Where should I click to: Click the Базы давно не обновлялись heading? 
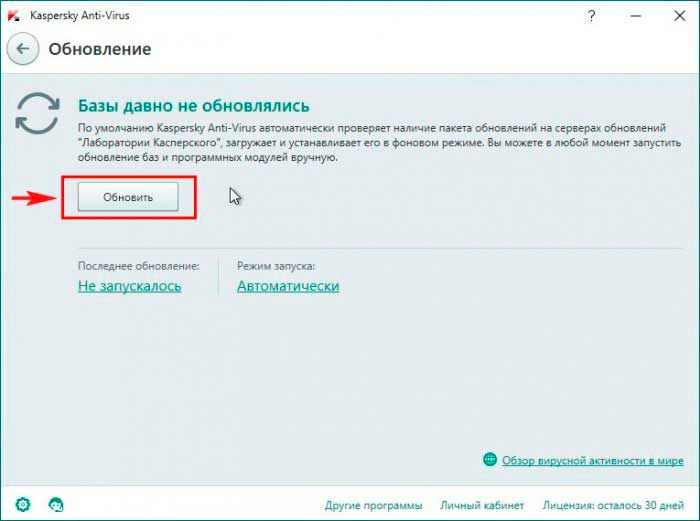click(194, 106)
